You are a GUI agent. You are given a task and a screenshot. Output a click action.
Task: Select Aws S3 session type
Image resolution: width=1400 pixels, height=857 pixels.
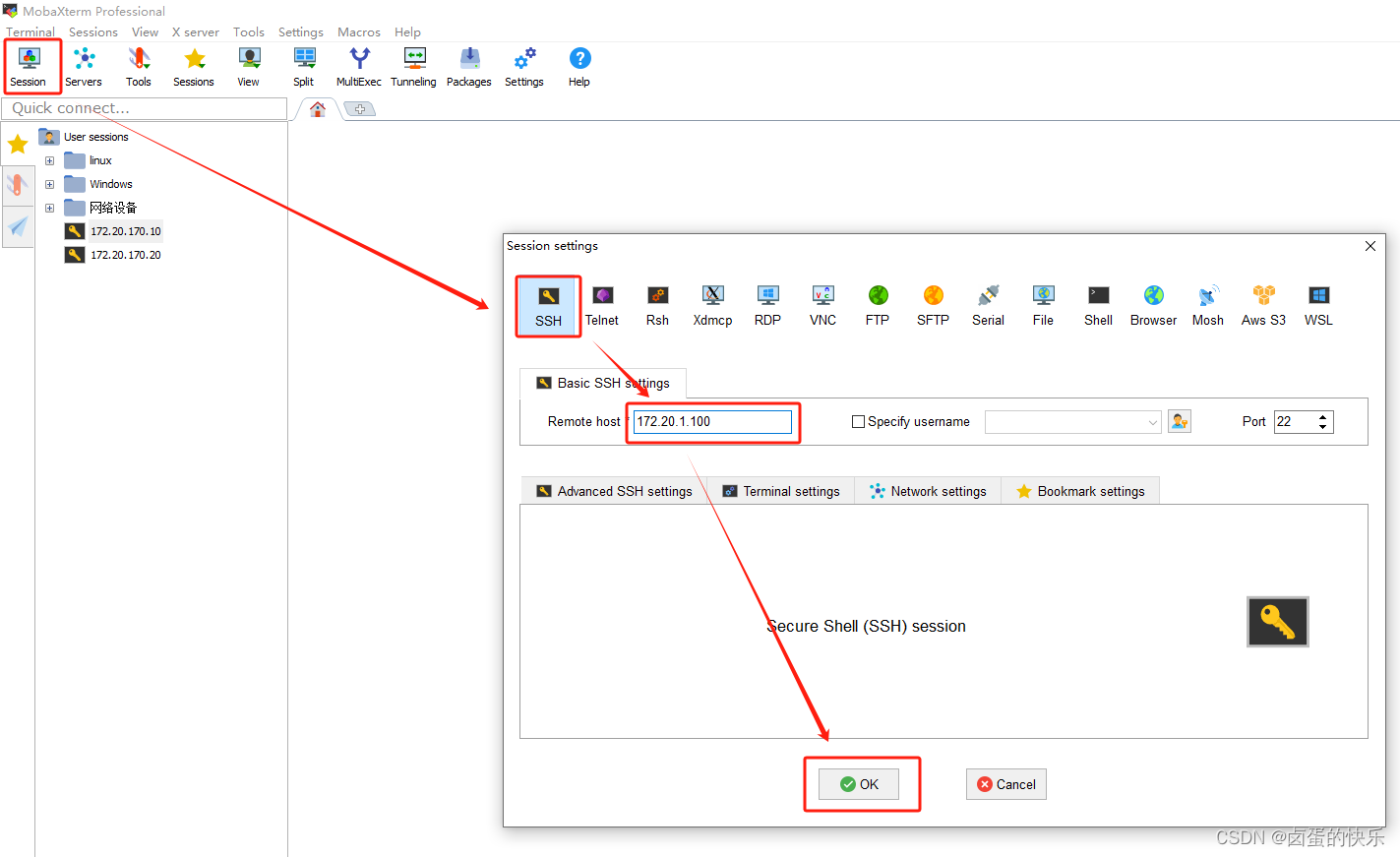[1263, 307]
